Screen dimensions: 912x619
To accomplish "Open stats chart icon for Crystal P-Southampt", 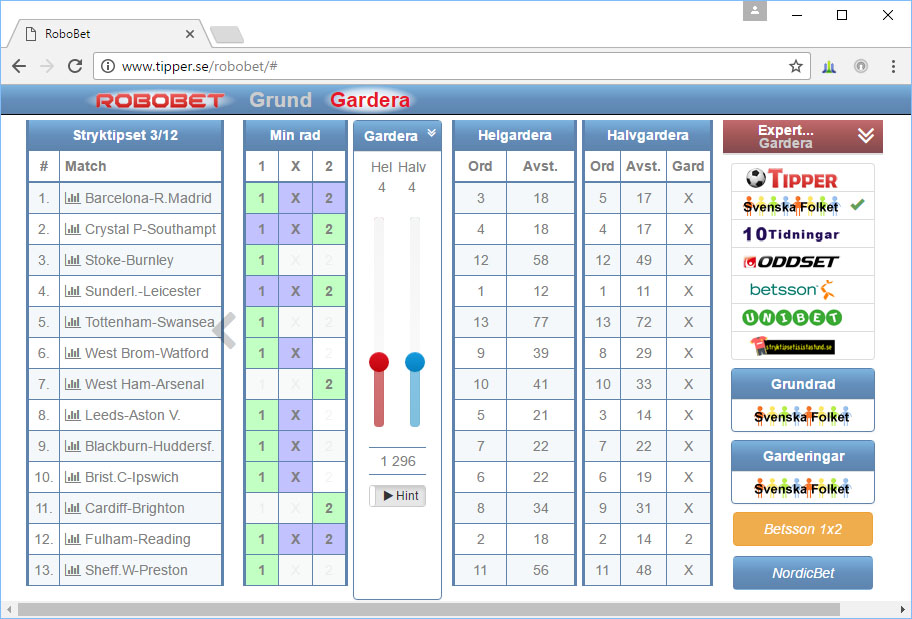I will pyautogui.click(x=72, y=229).
